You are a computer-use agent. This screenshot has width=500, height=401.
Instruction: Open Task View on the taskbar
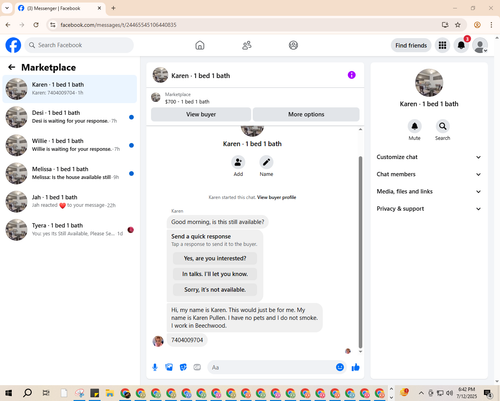pyautogui.click(x=46, y=393)
